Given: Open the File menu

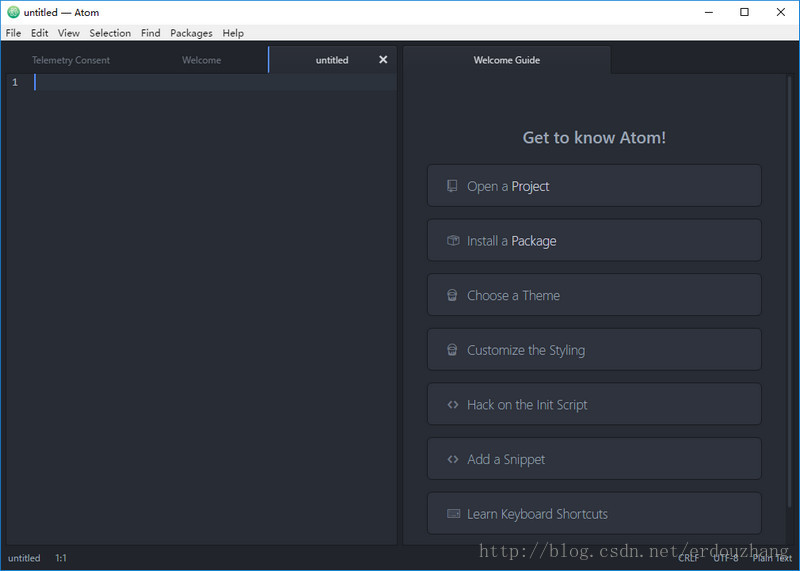Looking at the screenshot, I should pyautogui.click(x=13, y=33).
